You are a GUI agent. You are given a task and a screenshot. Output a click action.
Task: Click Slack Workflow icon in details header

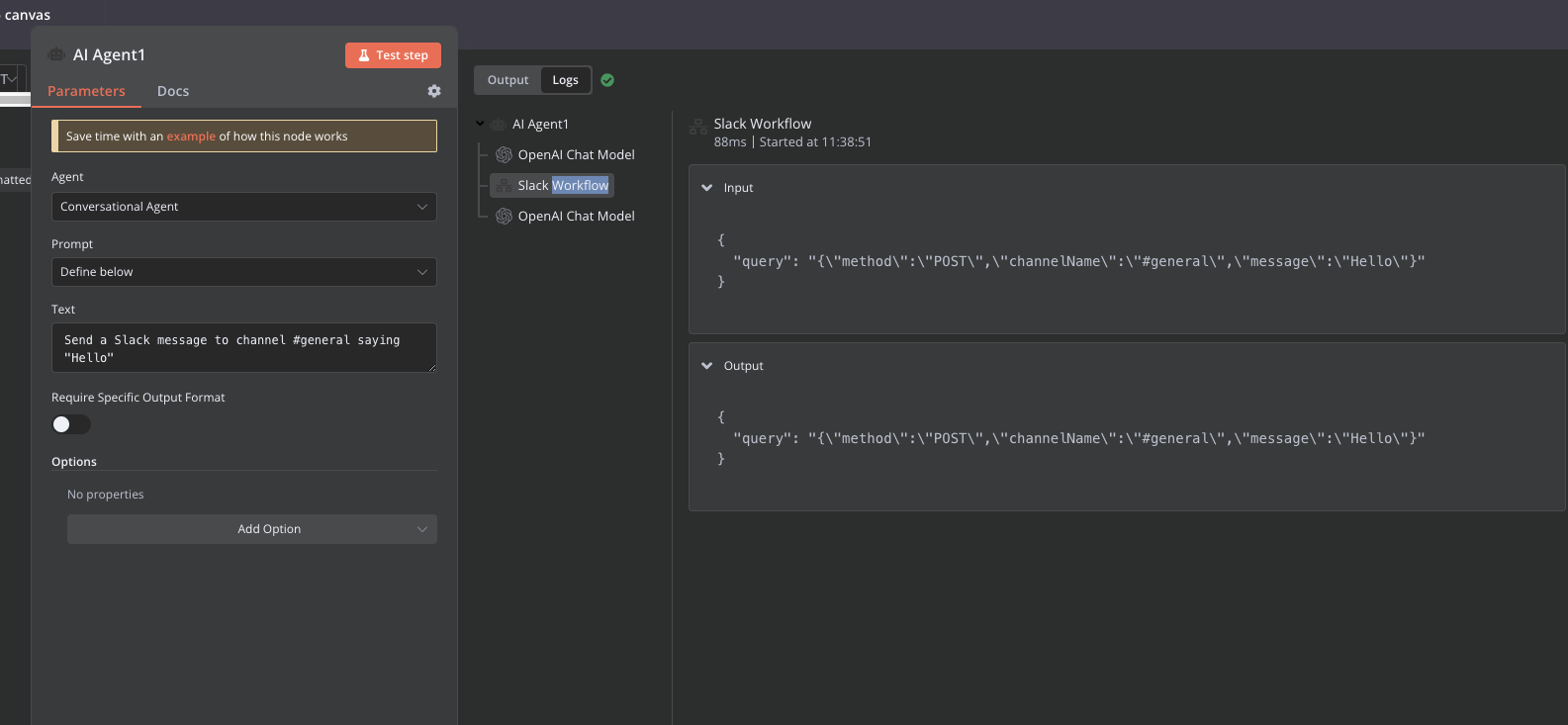698,126
